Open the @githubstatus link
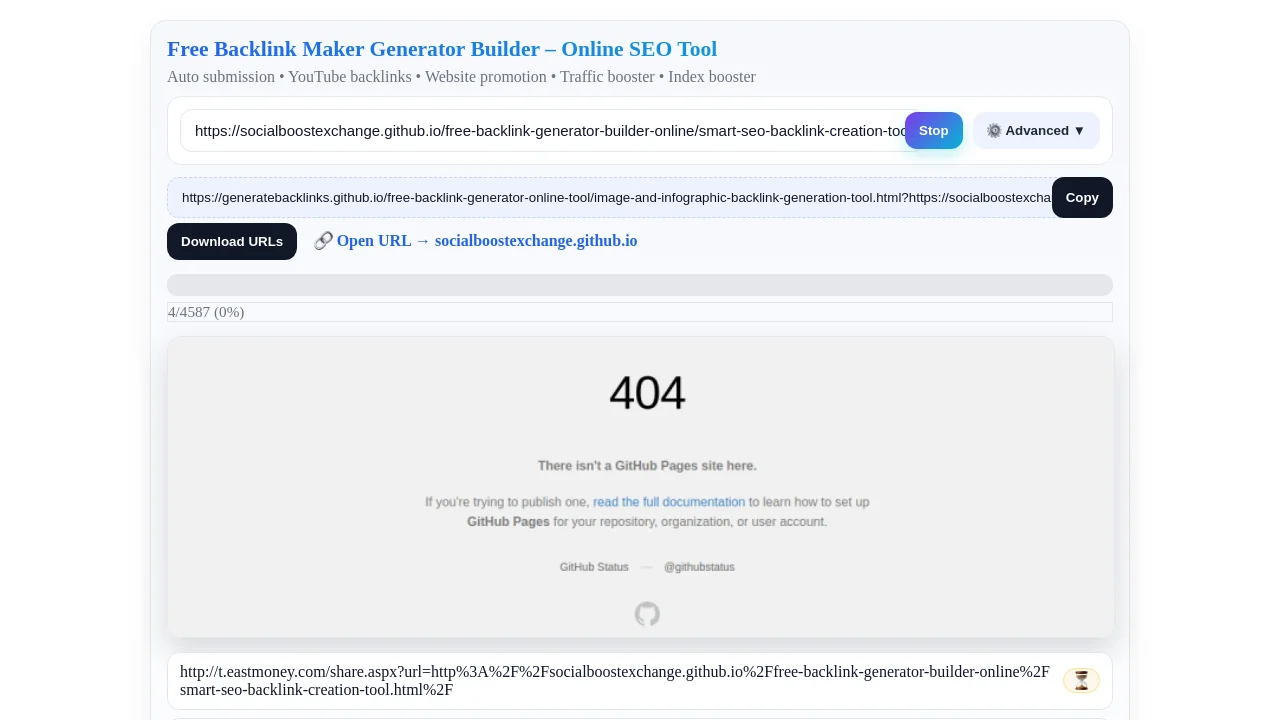This screenshot has height=720, width=1280. [699, 567]
